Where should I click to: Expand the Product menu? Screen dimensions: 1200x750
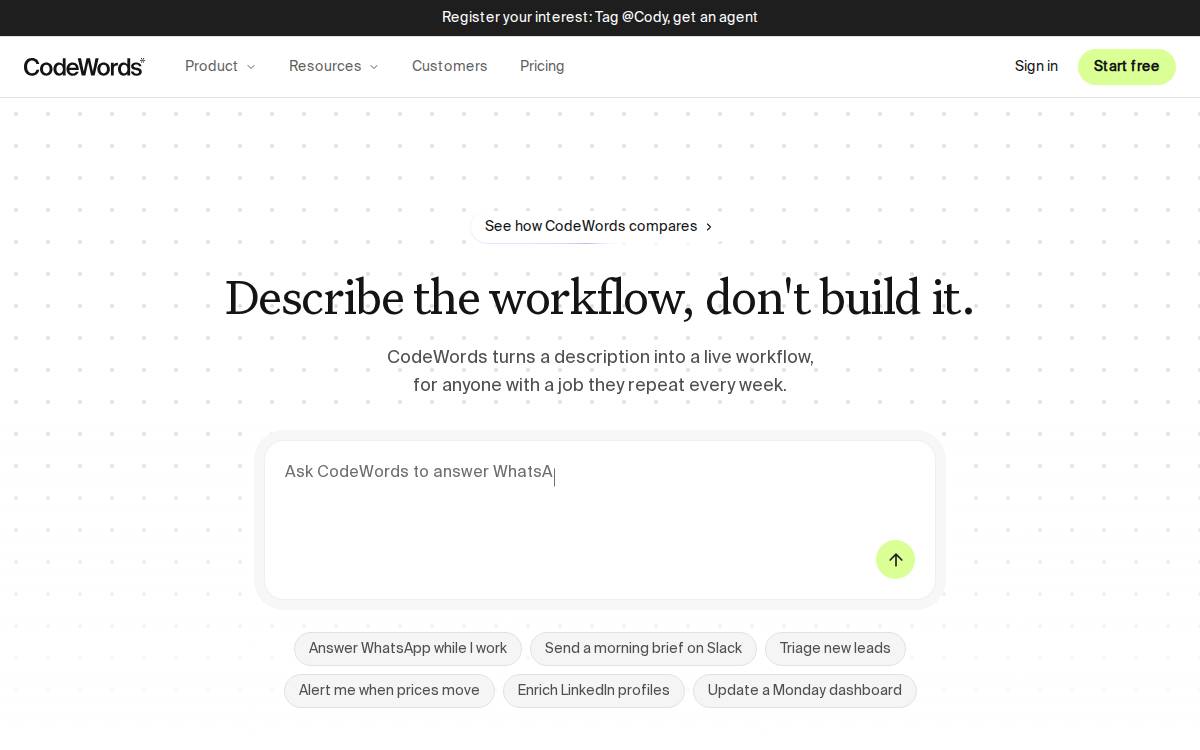[220, 66]
